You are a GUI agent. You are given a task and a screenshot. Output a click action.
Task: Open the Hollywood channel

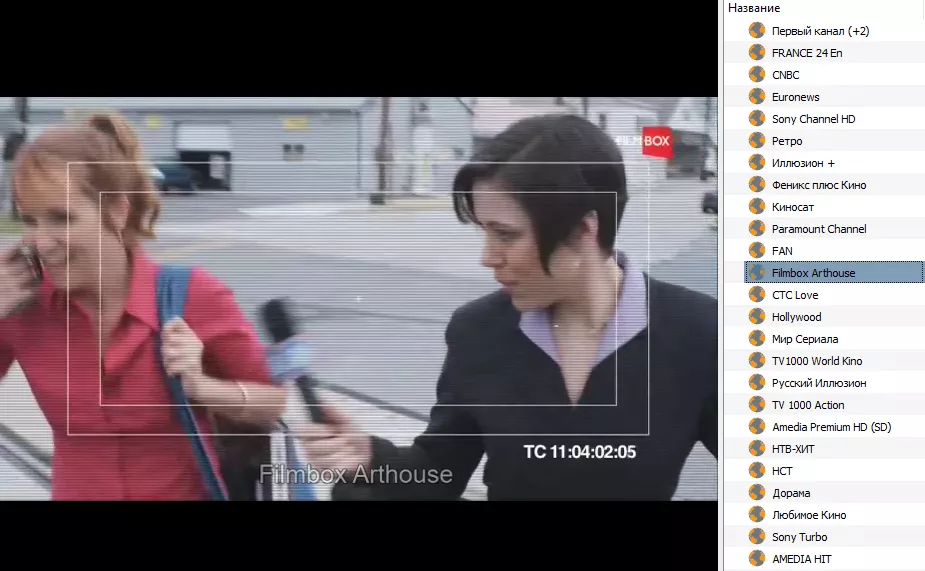(796, 317)
